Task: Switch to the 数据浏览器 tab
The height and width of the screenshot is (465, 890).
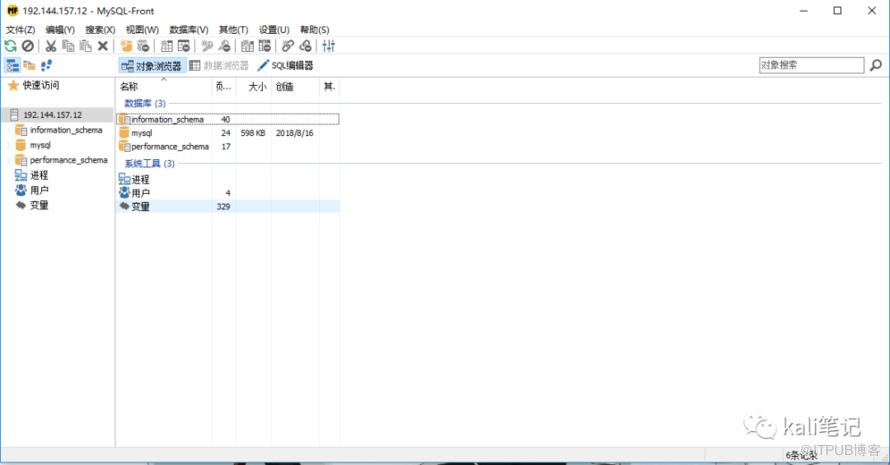Action: (219, 66)
